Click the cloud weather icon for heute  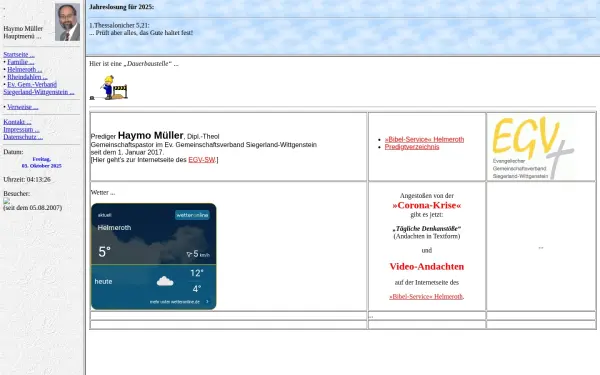point(165,281)
